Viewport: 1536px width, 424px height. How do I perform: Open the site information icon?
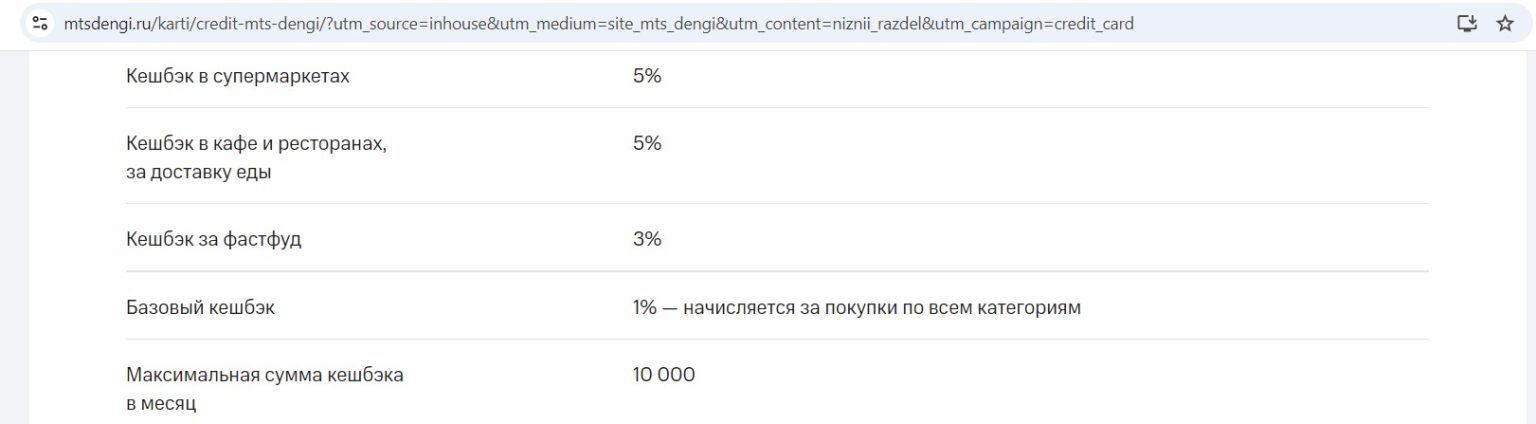click(41, 23)
